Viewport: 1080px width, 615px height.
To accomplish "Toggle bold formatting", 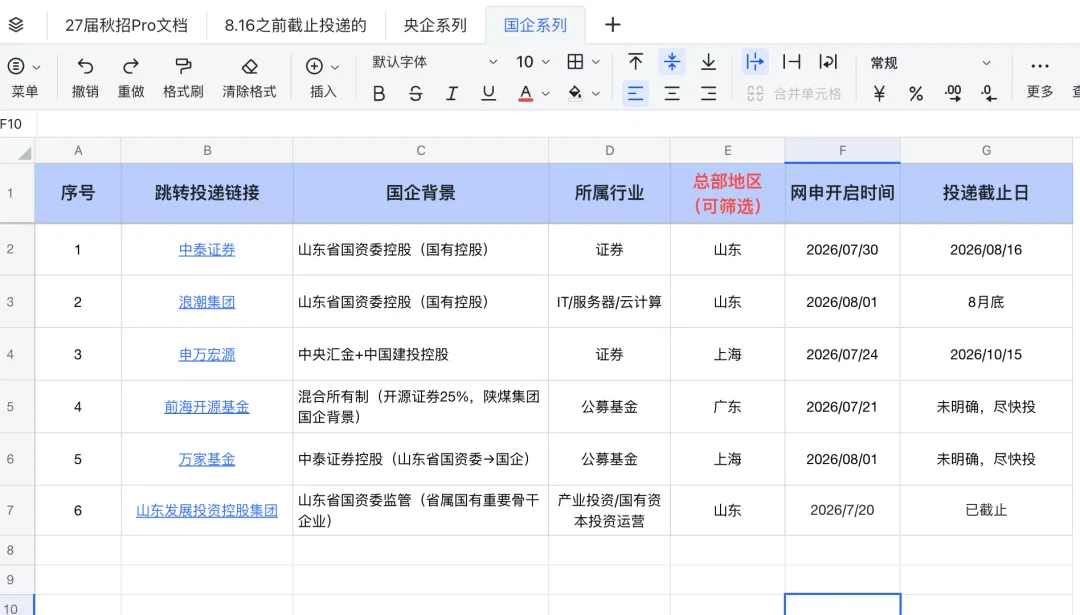I will (x=379, y=94).
